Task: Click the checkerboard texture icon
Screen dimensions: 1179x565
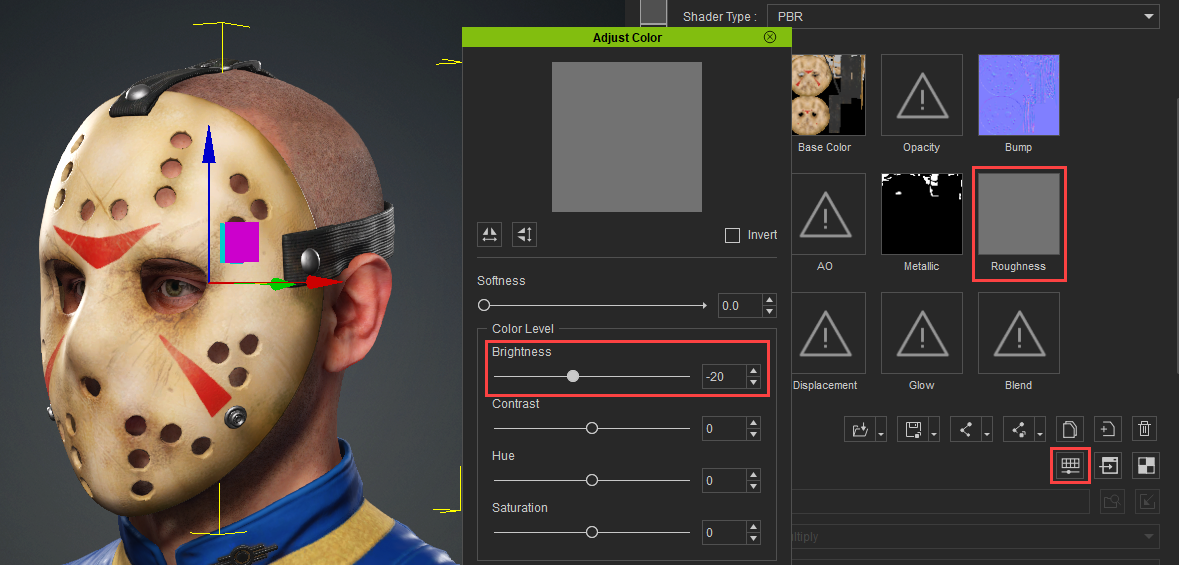Action: 1146,466
